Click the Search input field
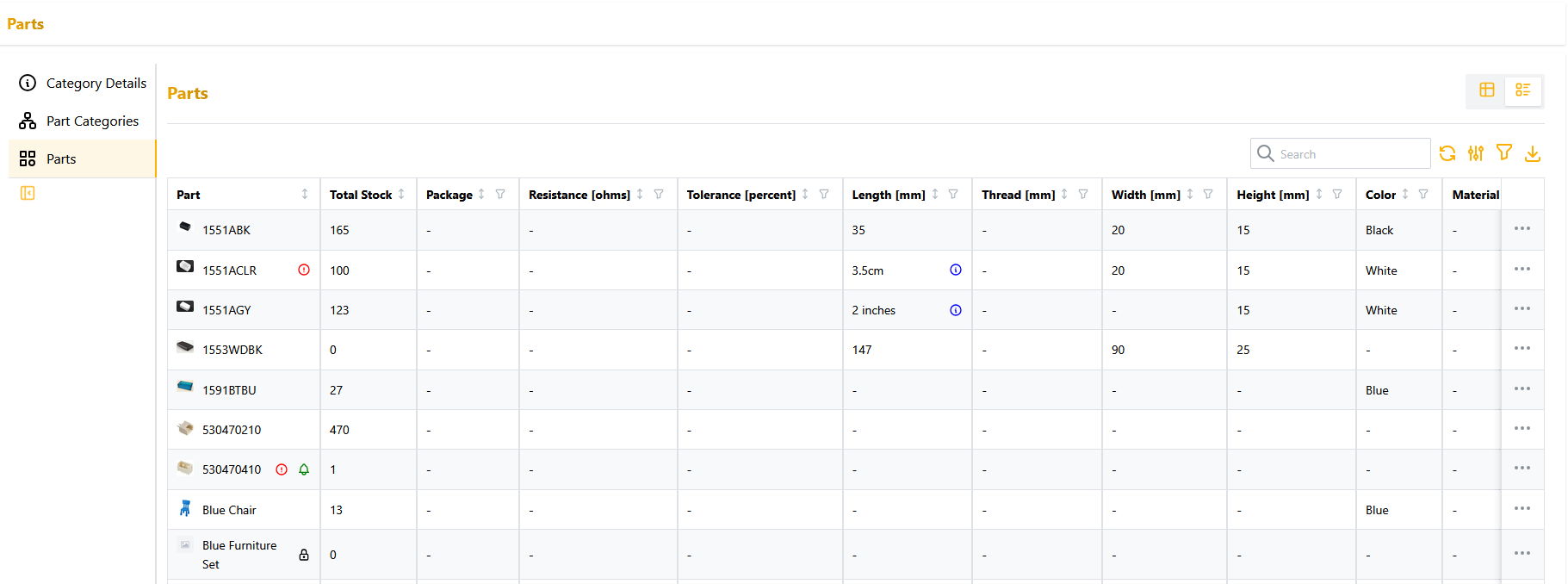This screenshot has width=1568, height=584. tap(1341, 153)
